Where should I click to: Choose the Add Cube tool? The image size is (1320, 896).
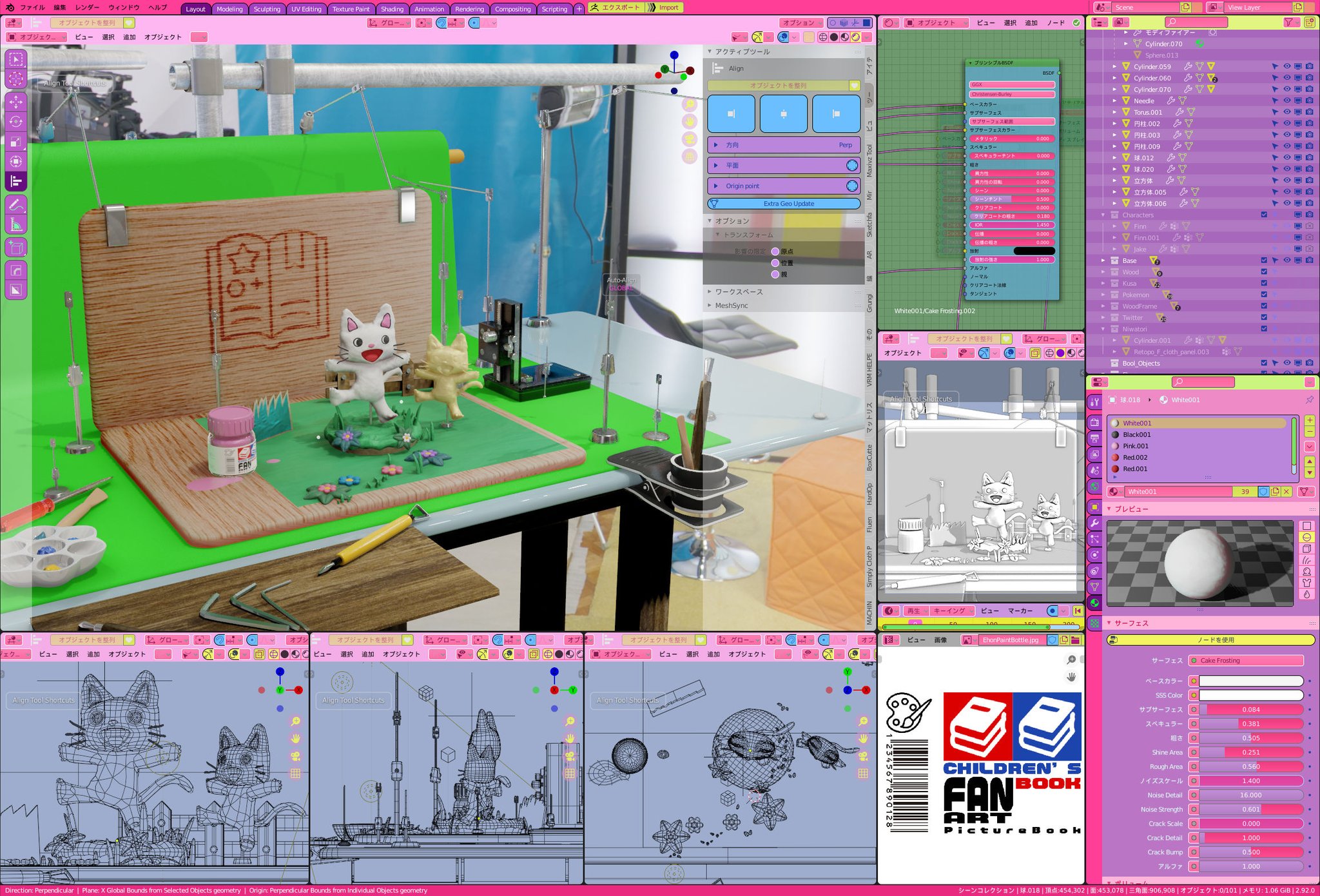[x=15, y=248]
